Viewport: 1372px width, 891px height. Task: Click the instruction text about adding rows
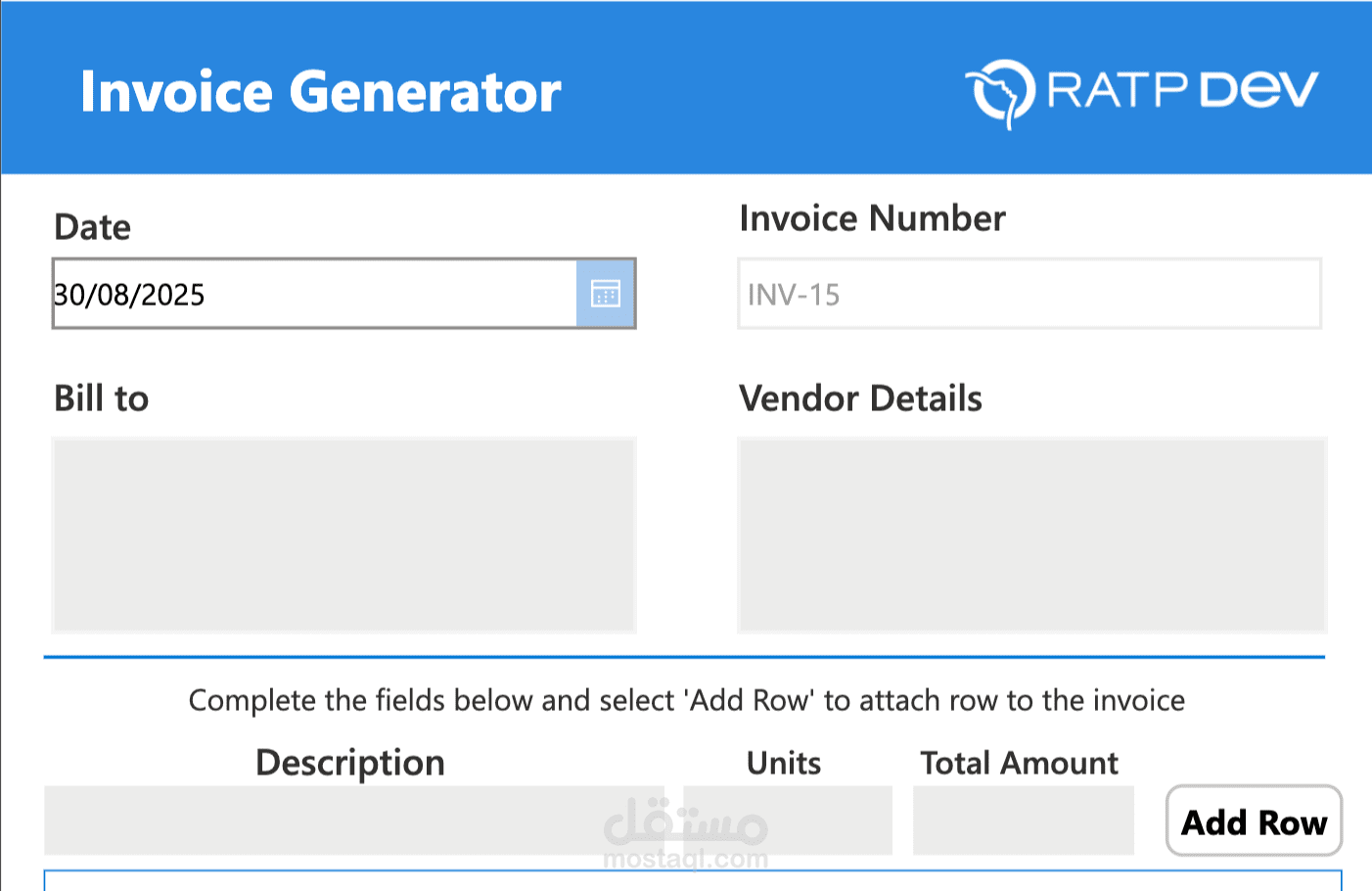[x=685, y=700]
